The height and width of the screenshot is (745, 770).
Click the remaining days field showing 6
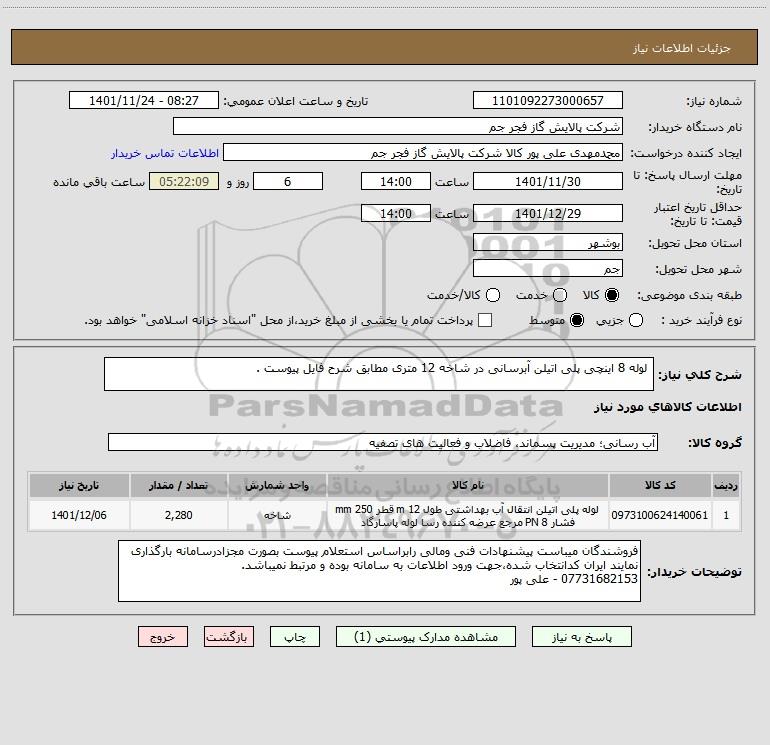pyautogui.click(x=288, y=181)
